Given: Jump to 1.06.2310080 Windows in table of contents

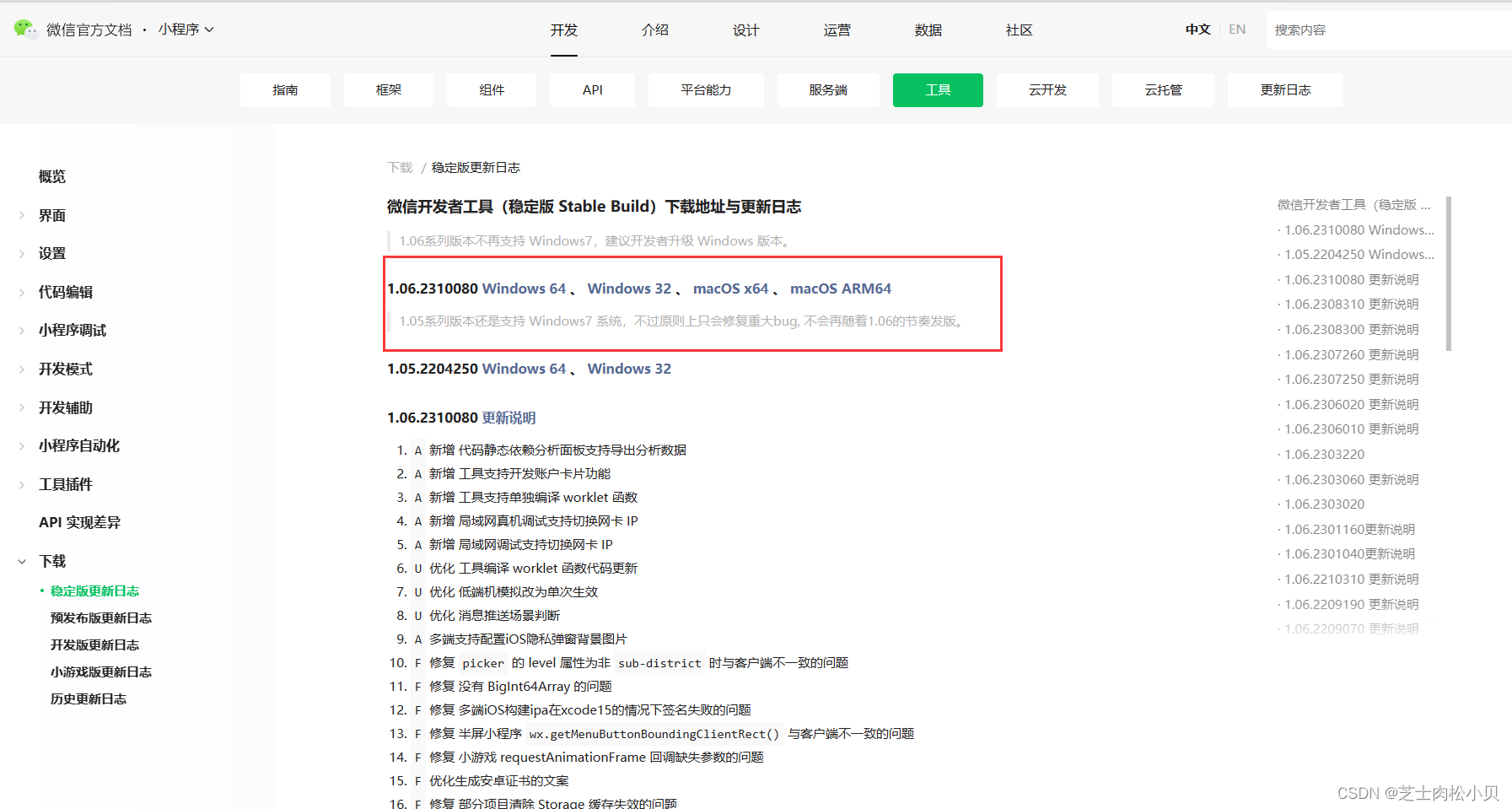Looking at the screenshot, I should pos(1359,229).
